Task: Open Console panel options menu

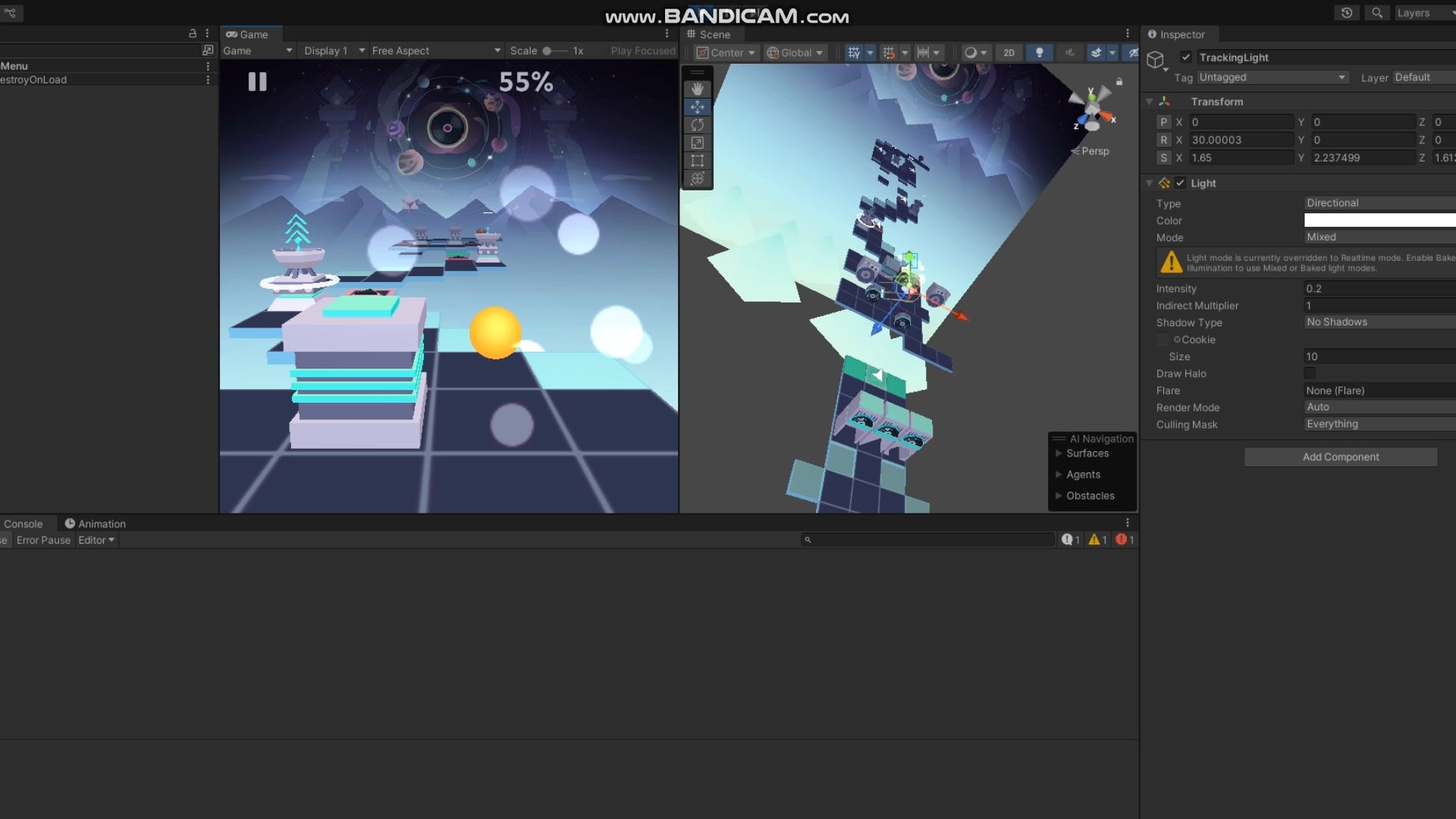Action: tap(1128, 523)
